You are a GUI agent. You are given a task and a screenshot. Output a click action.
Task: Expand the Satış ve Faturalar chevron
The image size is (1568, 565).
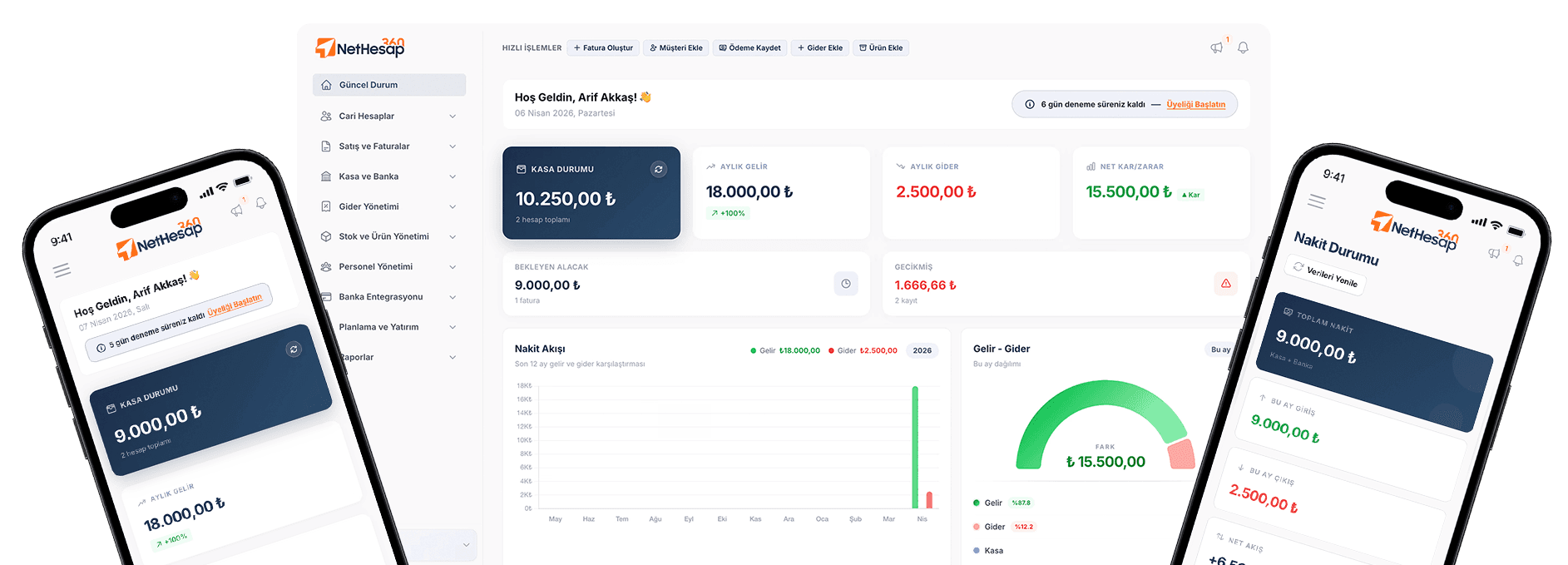(453, 146)
